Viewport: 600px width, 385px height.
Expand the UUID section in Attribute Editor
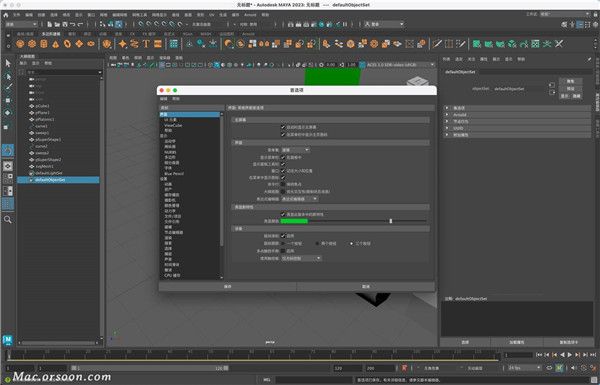[x=518, y=128]
